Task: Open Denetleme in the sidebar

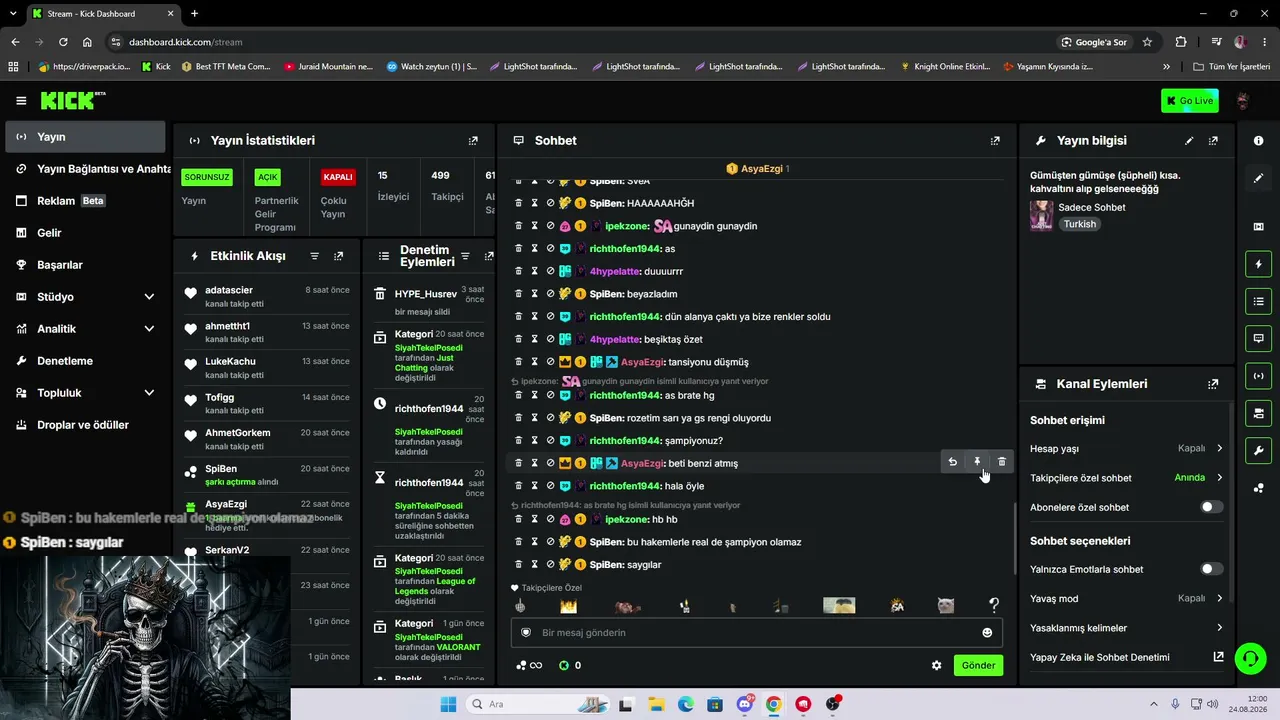Action: tap(85, 361)
